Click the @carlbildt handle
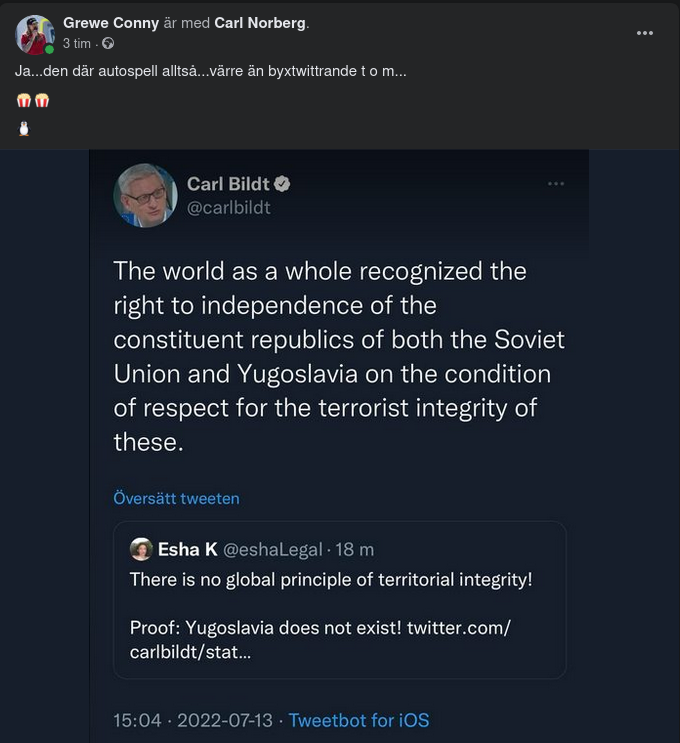This screenshot has height=743, width=680. click(x=229, y=208)
